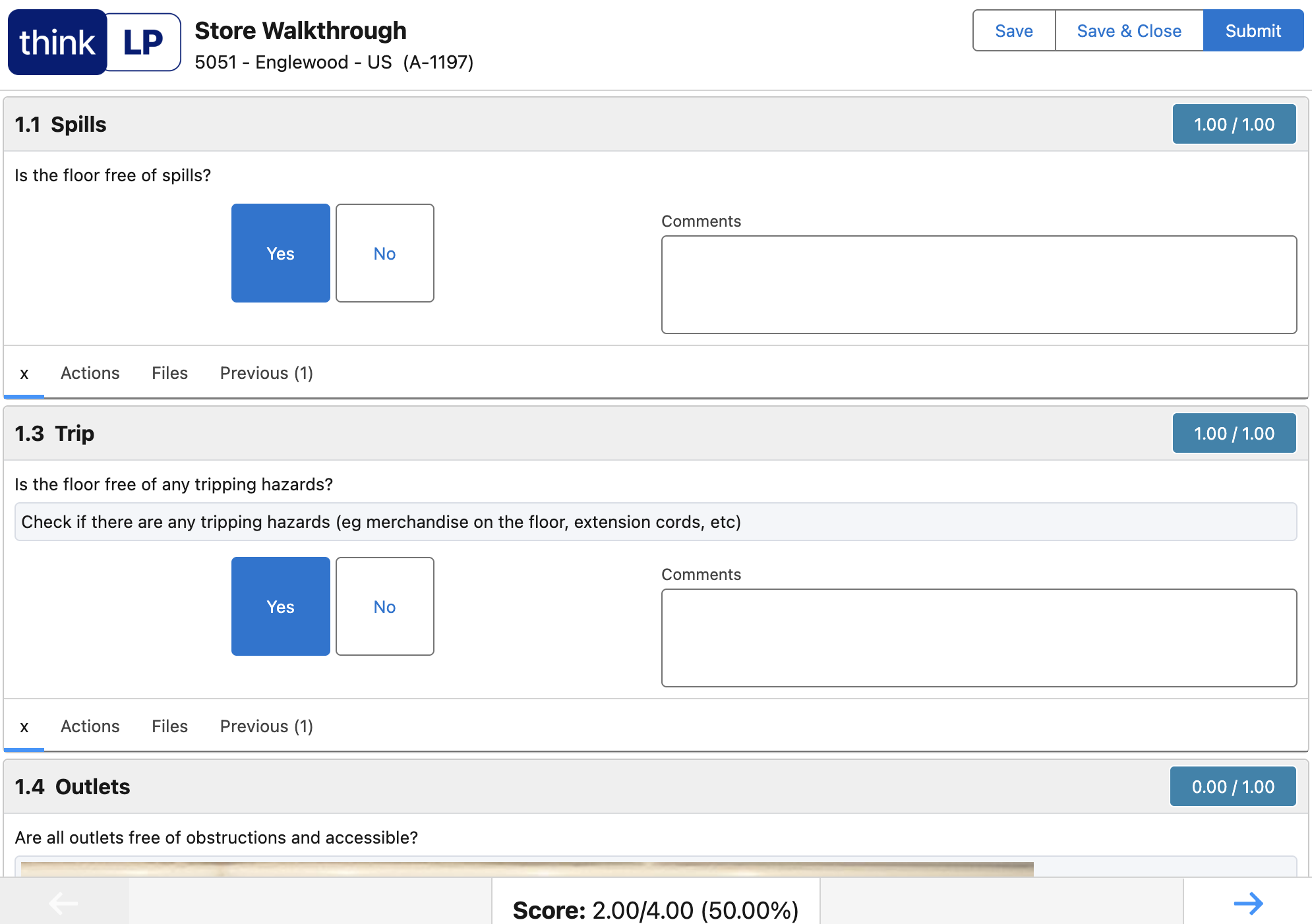Screen dimensions: 1312x924
Task: Open Actions tab under Spills
Action: tap(90, 373)
